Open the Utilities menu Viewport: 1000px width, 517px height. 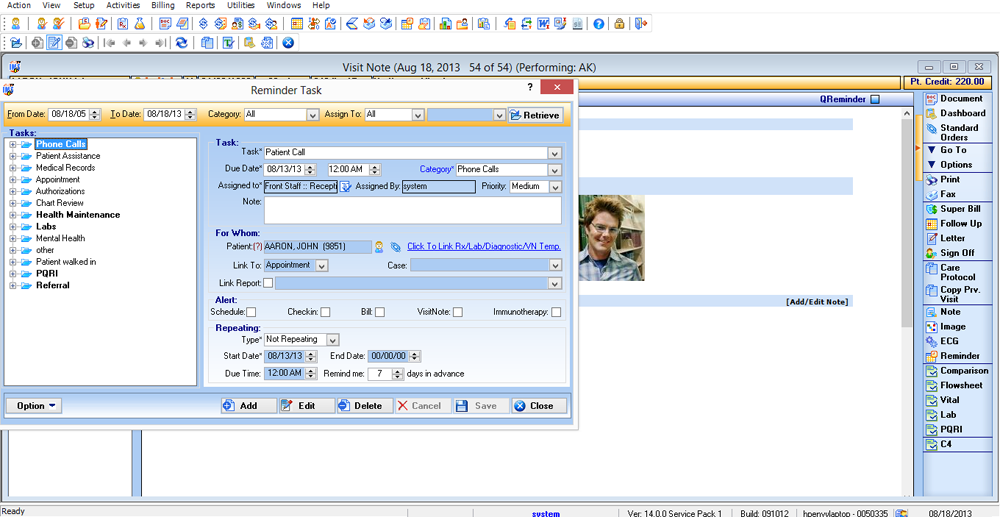240,5
